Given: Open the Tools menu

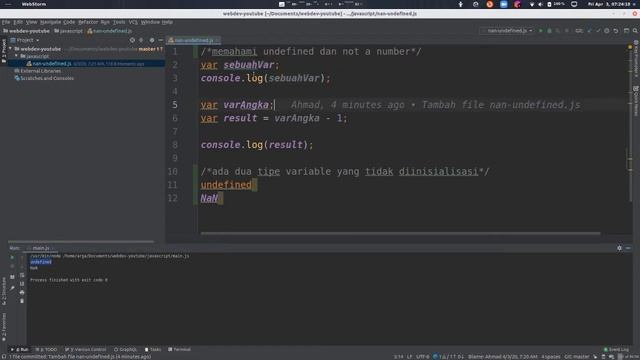Looking at the screenshot, I should pyautogui.click(x=119, y=22).
